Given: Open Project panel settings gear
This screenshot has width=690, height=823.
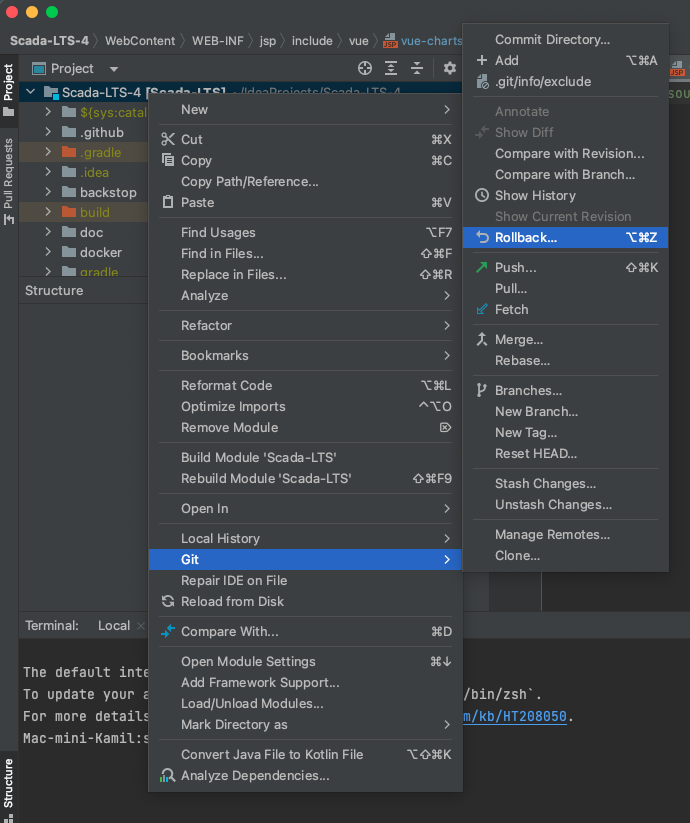Looking at the screenshot, I should [450, 68].
